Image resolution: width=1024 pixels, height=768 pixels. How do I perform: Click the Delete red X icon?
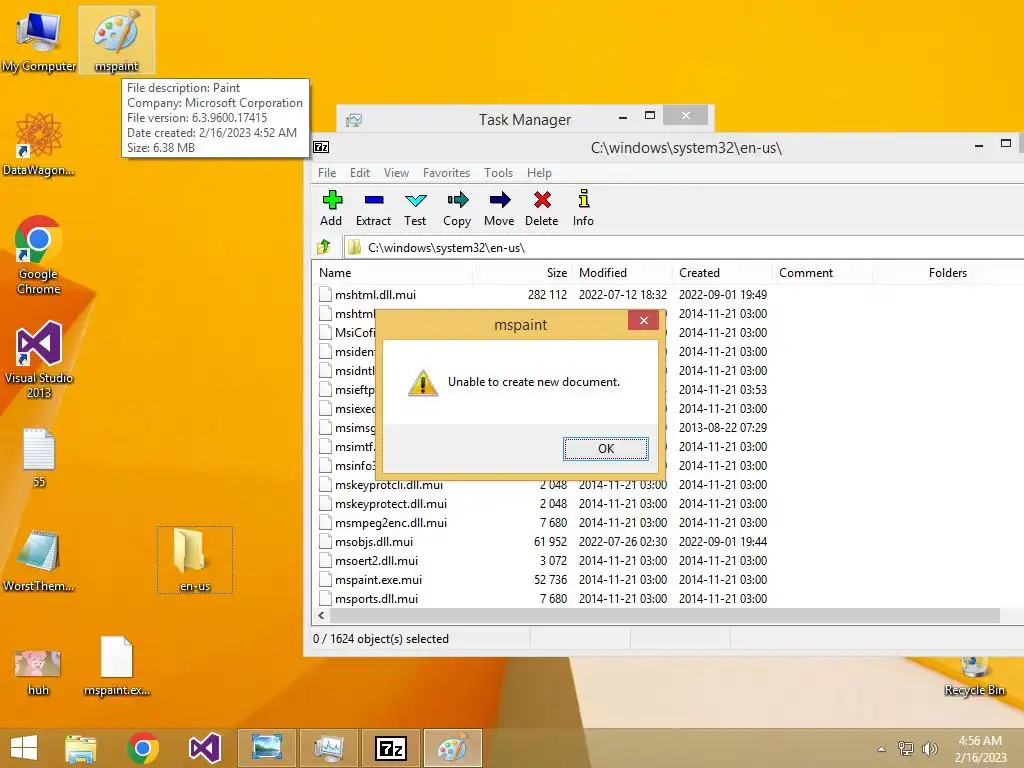point(542,200)
